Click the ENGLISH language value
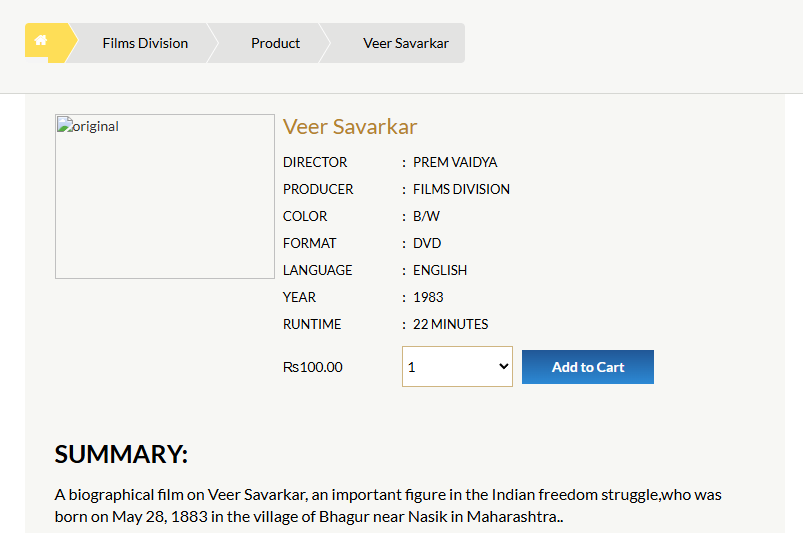The image size is (803, 558). 440,270
